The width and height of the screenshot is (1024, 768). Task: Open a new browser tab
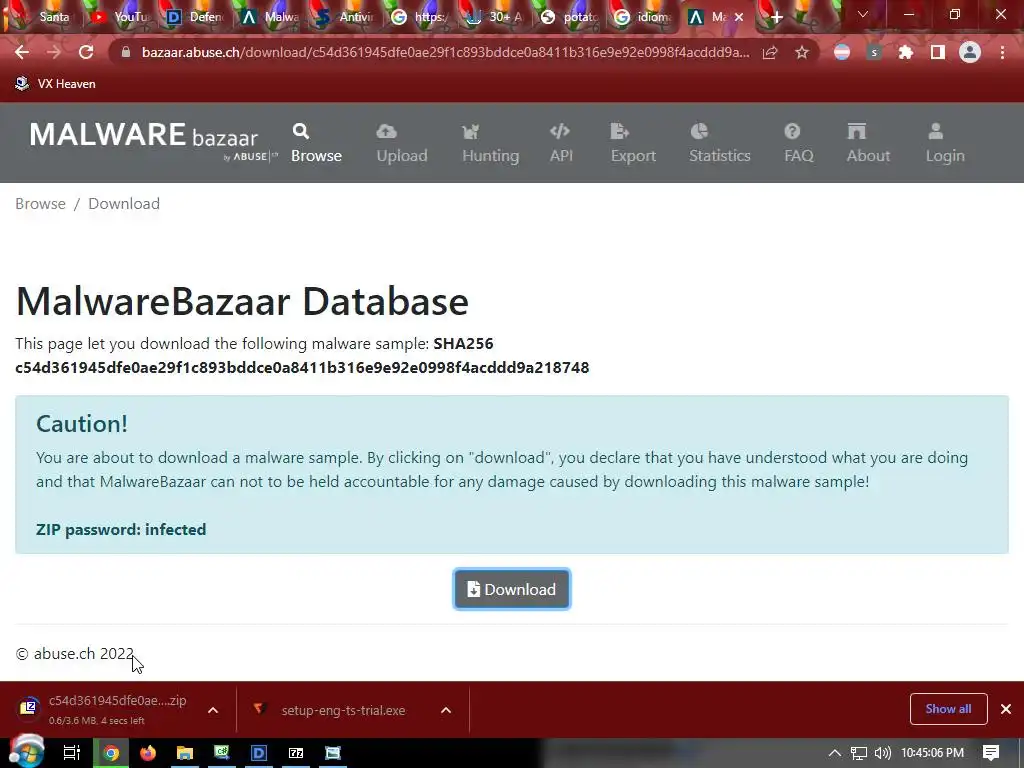[776, 18]
